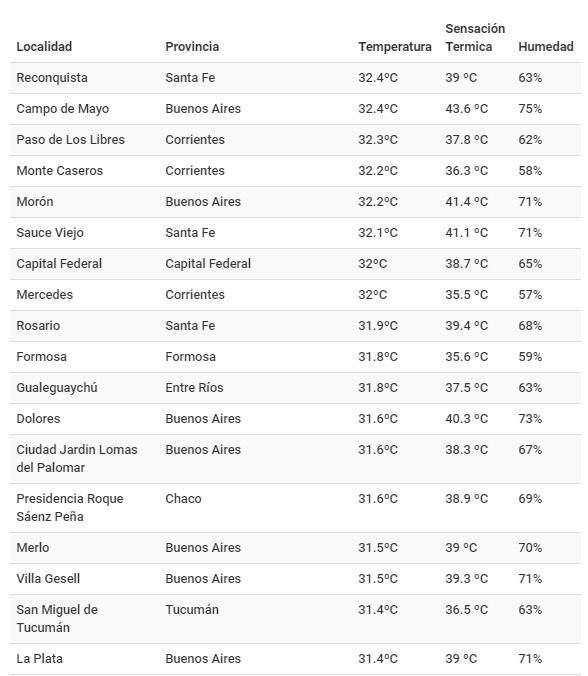Click the Villa Gesell locality cell
This screenshot has width=588, height=676.
(48, 579)
